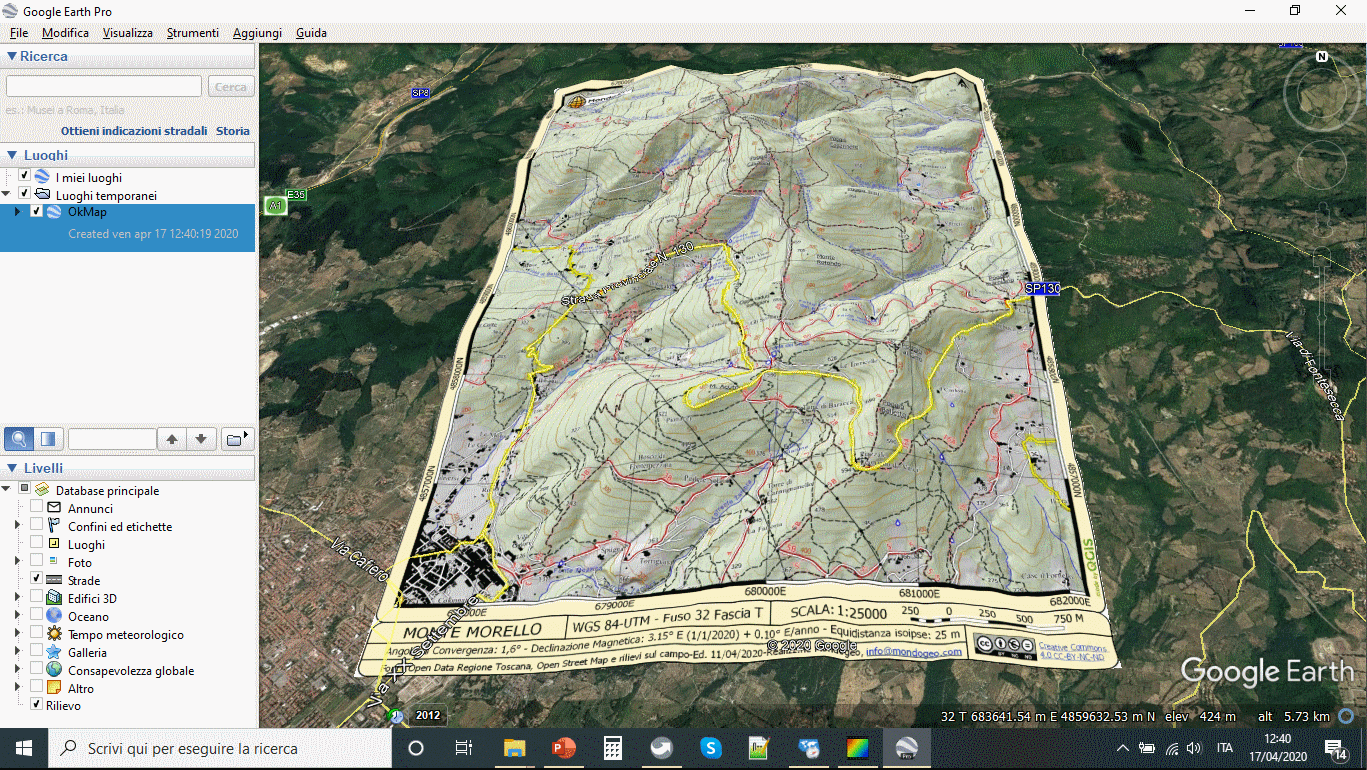The width and height of the screenshot is (1367, 770).
Task: Expand the Confini ed etichette layer
Action: 17,526
